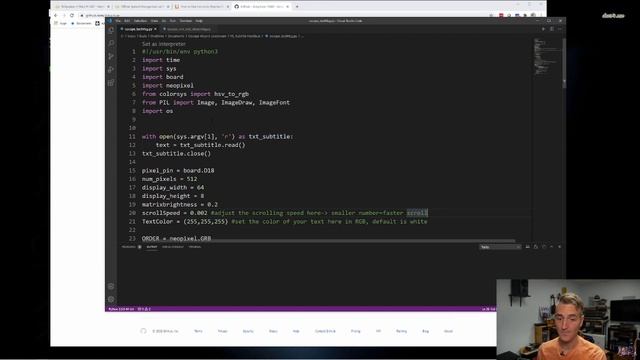
Task: Click the Python interpreter in status bar
Action: pos(121,309)
